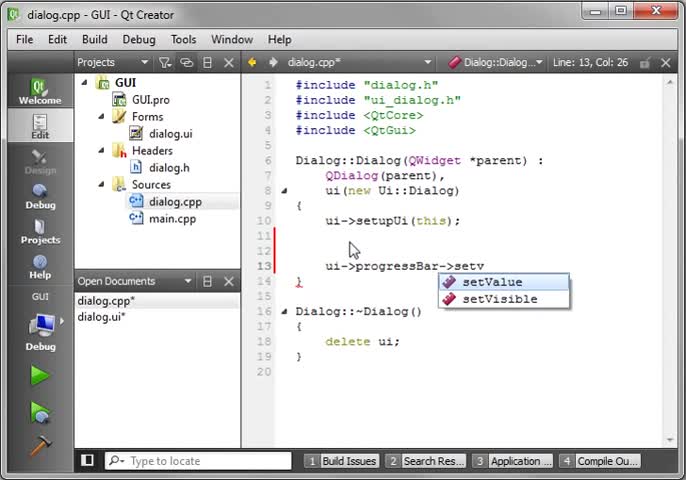Click the Headers folder label
686x480 pixels.
152,151
